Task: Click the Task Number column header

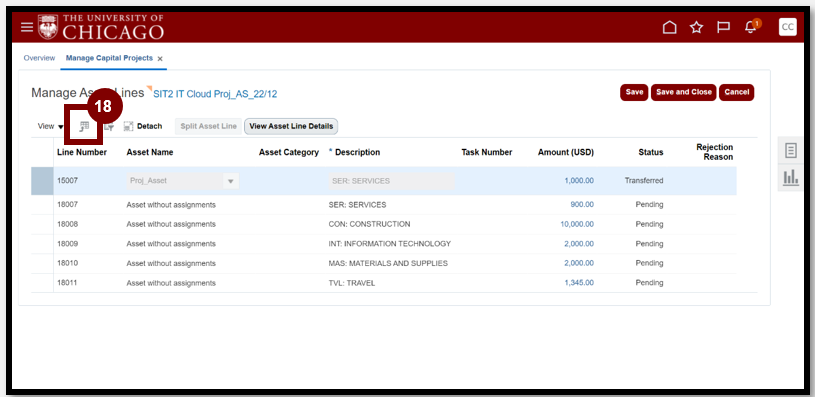Action: click(487, 152)
